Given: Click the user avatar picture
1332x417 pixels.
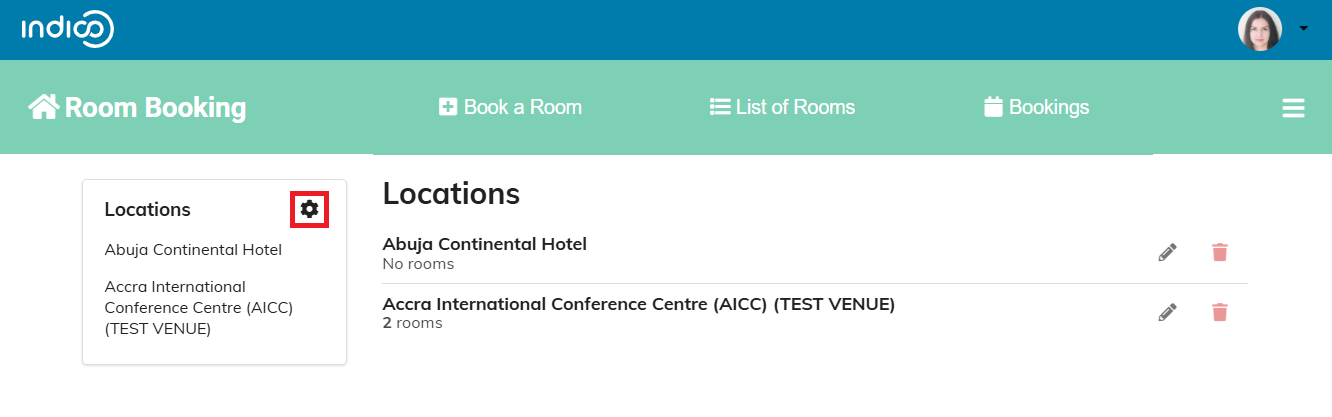Looking at the screenshot, I should [1260, 29].
